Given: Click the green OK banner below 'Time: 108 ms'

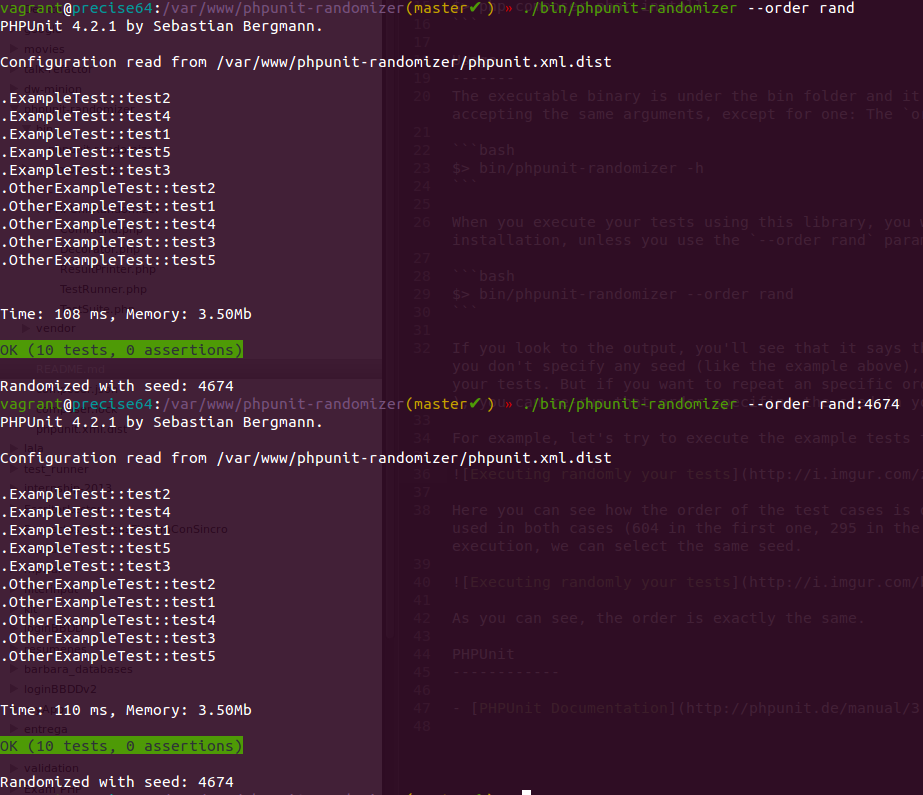Looking at the screenshot, I should pyautogui.click(x=121, y=350).
